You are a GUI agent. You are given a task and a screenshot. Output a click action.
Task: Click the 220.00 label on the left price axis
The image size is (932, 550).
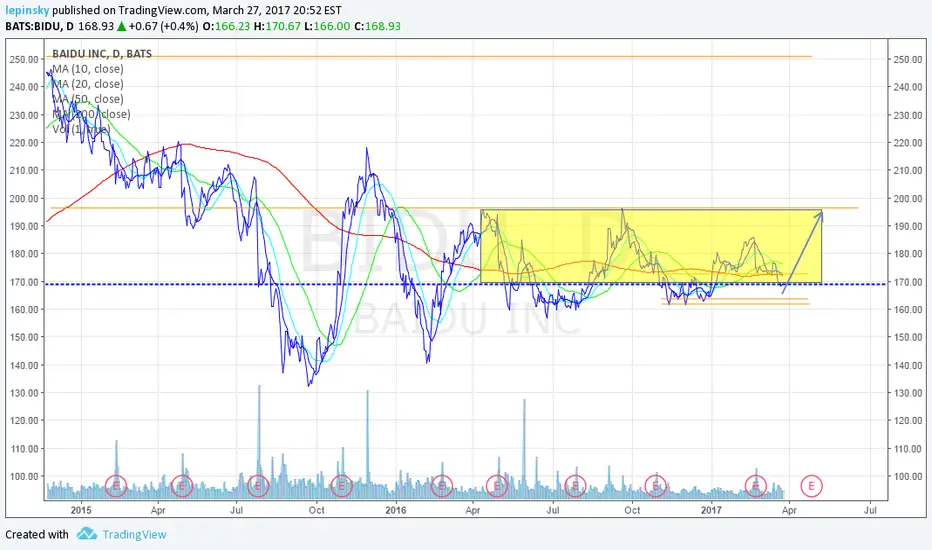(x=24, y=143)
